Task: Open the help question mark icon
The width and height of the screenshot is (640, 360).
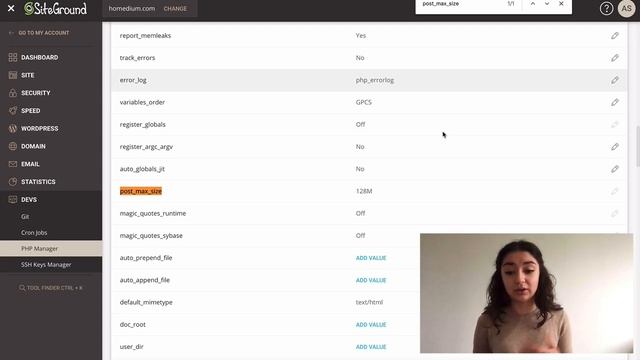Action: click(x=606, y=8)
